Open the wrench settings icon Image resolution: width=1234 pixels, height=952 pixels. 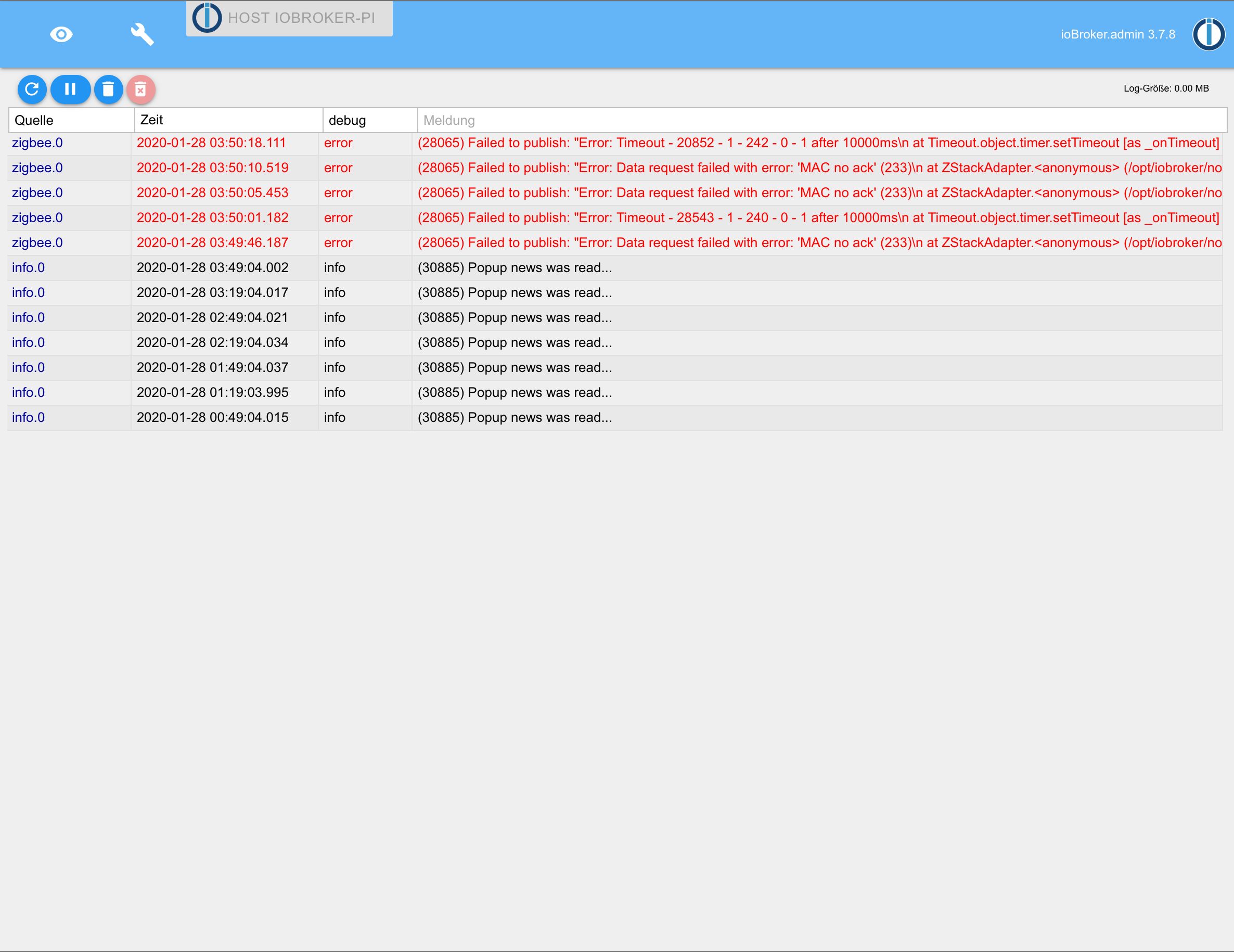coord(142,34)
